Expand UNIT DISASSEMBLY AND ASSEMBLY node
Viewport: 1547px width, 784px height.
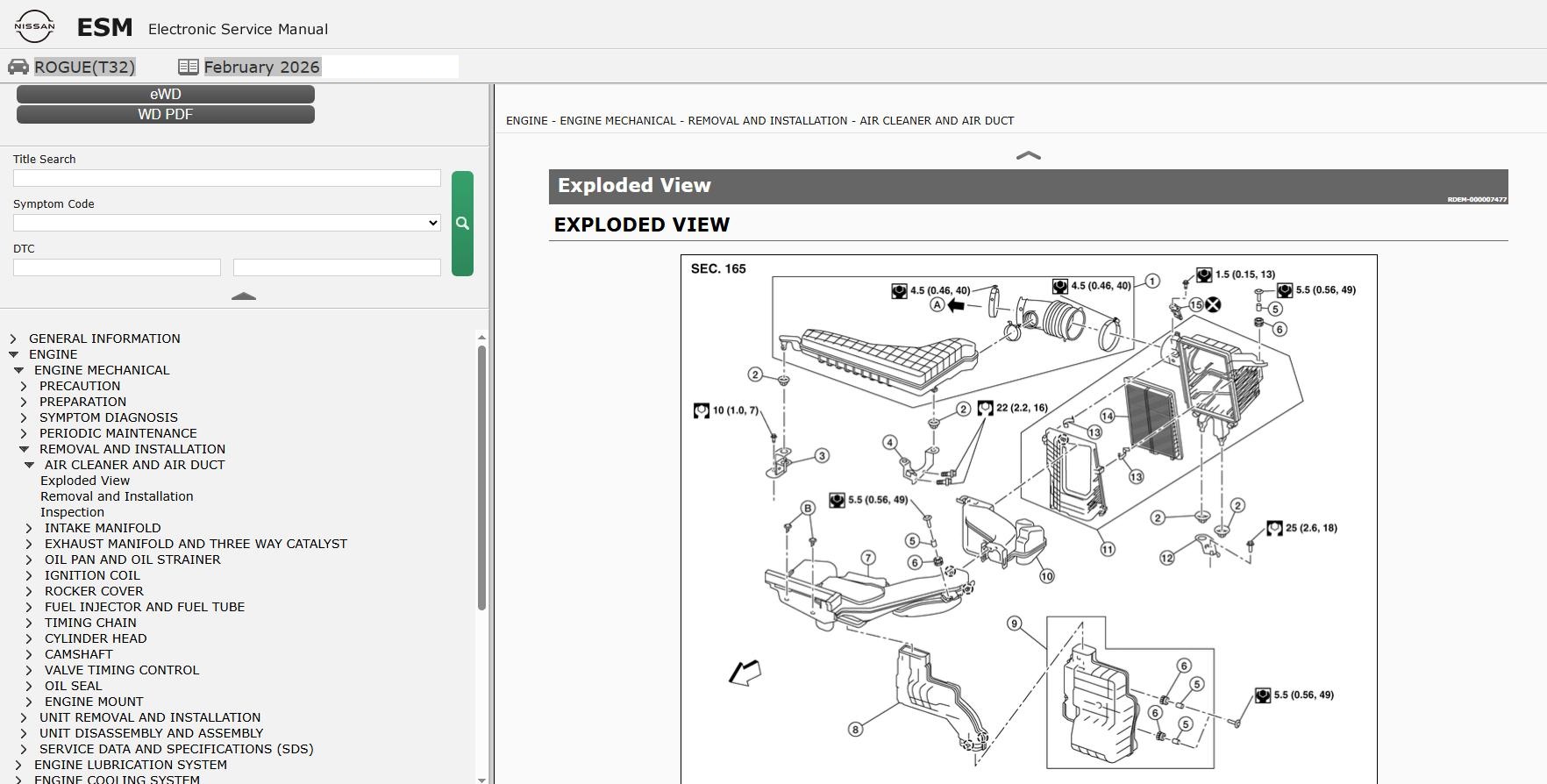[24, 733]
